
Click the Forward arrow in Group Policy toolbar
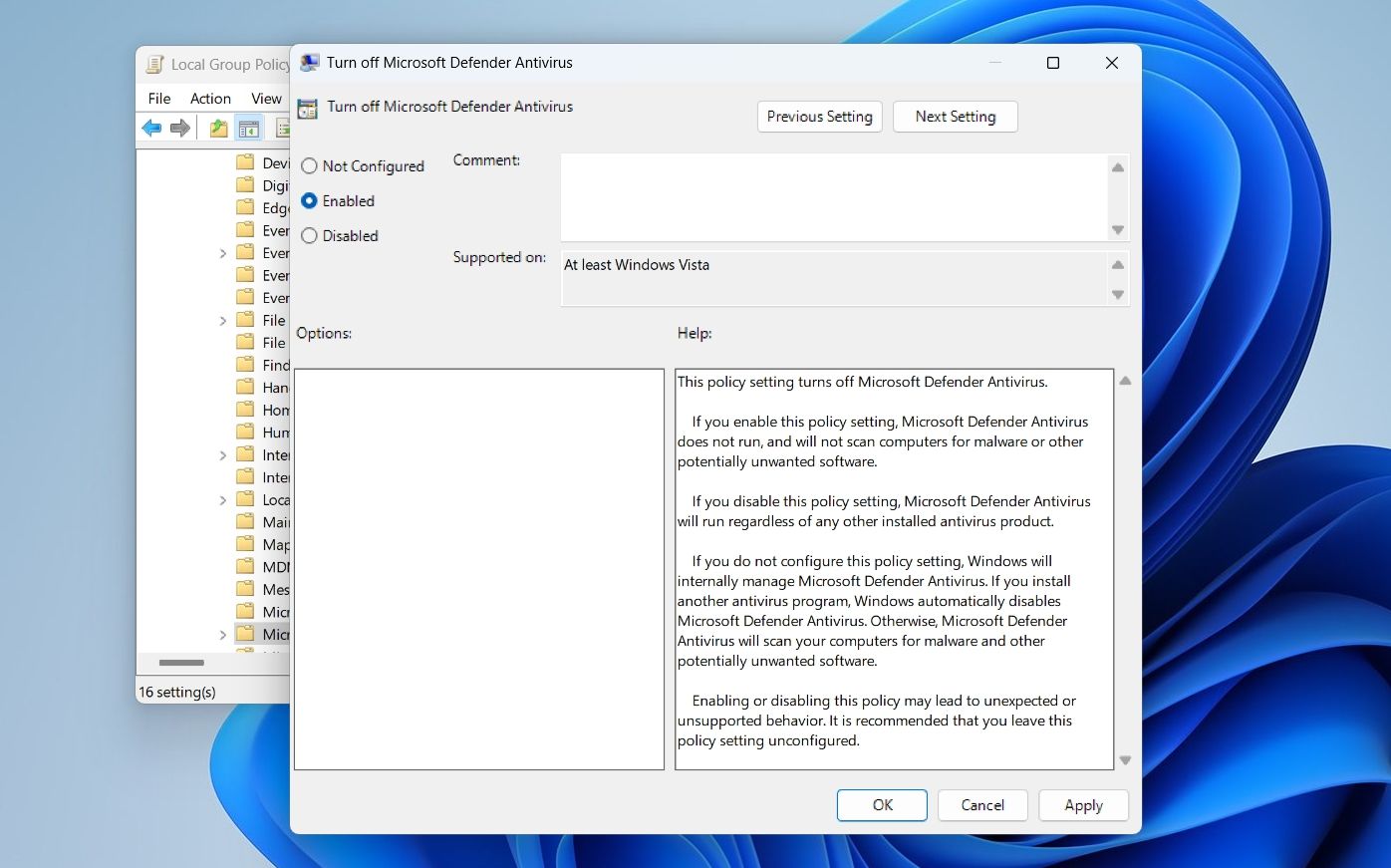pos(180,128)
